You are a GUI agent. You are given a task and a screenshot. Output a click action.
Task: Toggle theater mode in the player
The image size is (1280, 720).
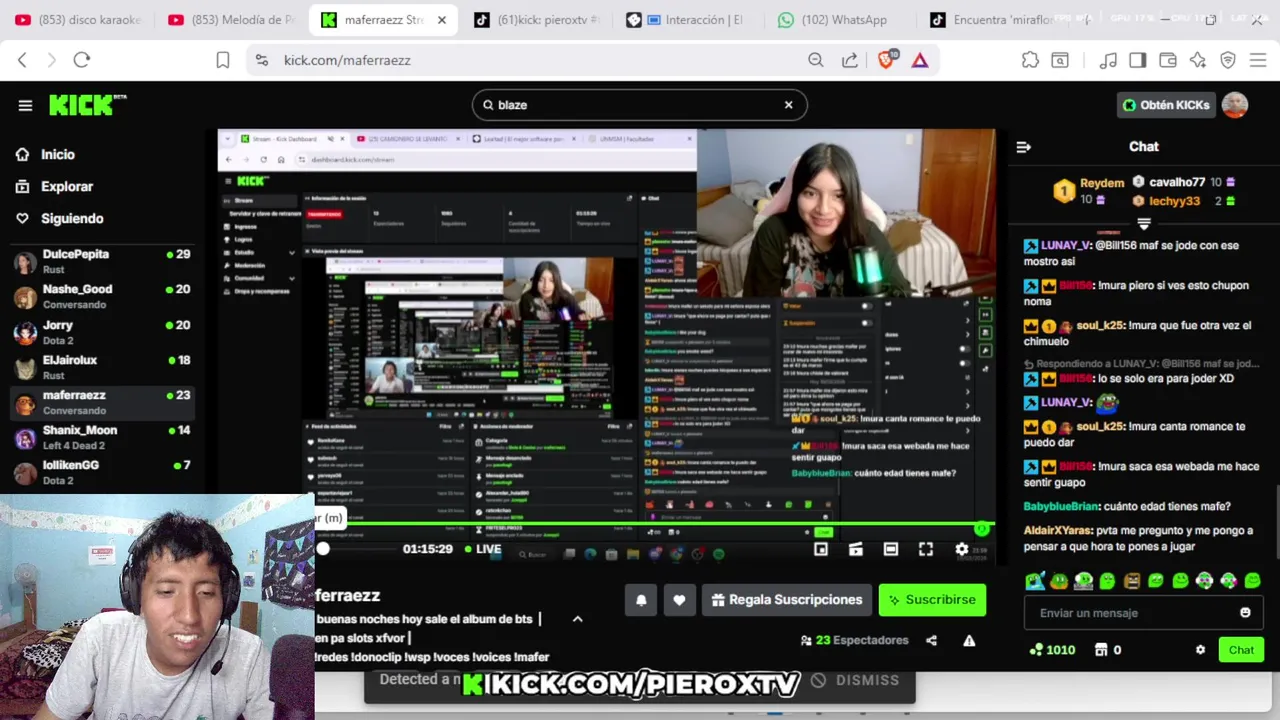coord(891,549)
